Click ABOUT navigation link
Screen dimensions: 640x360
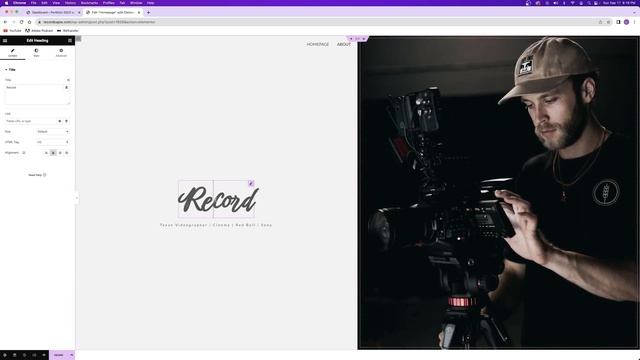point(344,44)
